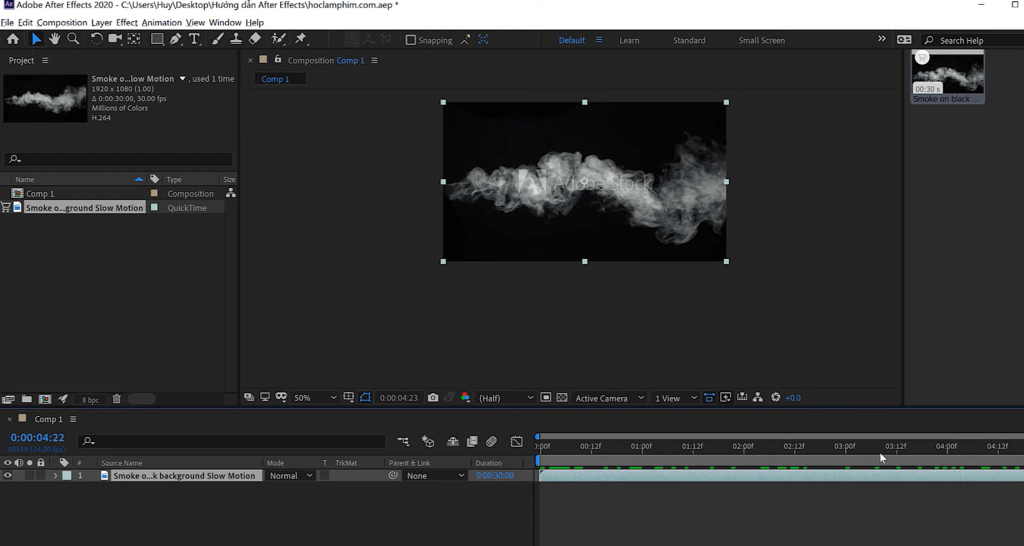The width and height of the screenshot is (1024, 546).
Task: Toggle Fast Previews button in viewer
Action: [725, 398]
